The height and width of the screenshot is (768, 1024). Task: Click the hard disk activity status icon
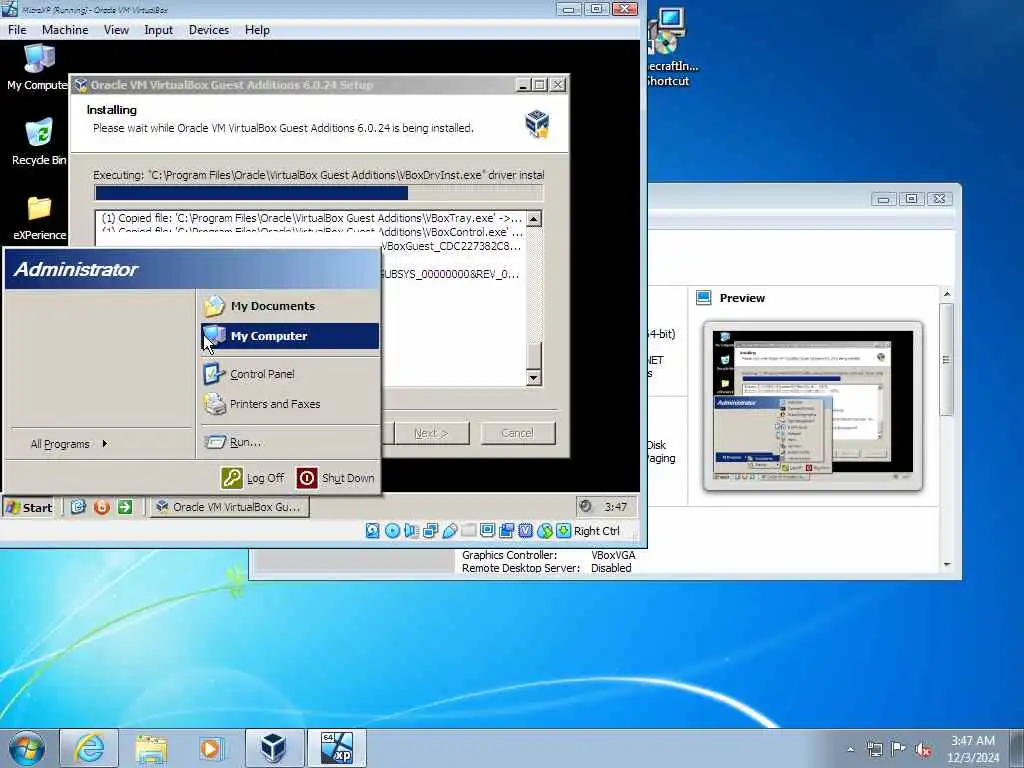(x=372, y=531)
